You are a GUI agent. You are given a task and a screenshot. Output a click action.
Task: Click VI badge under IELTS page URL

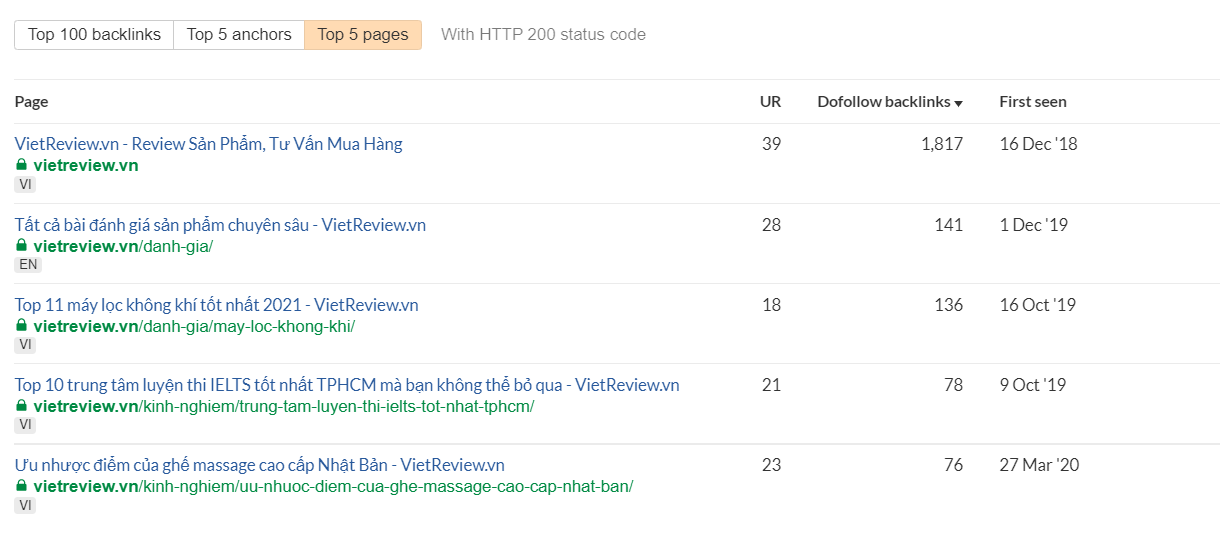pyautogui.click(x=25, y=425)
